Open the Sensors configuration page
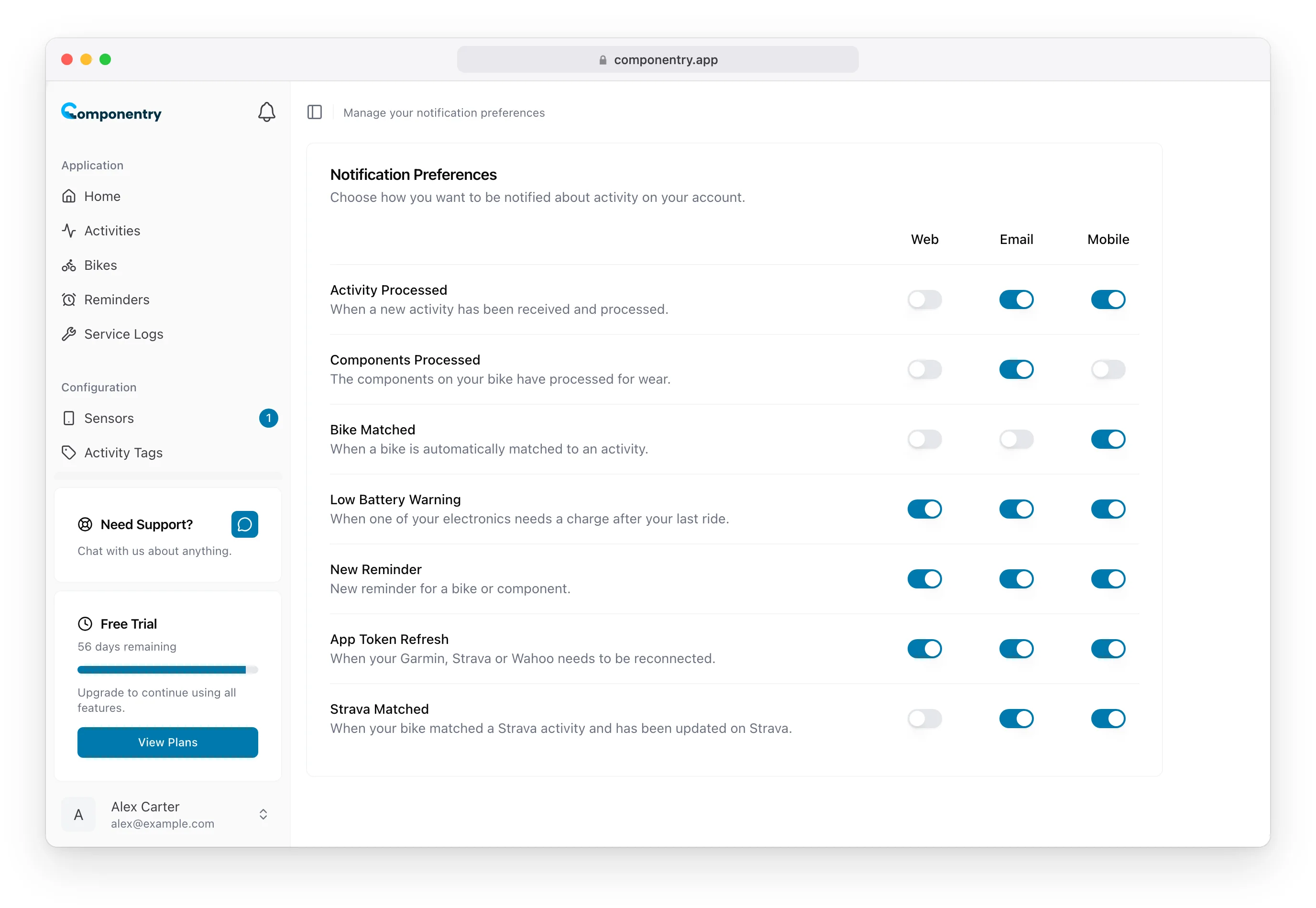1316x908 pixels. (x=168, y=419)
